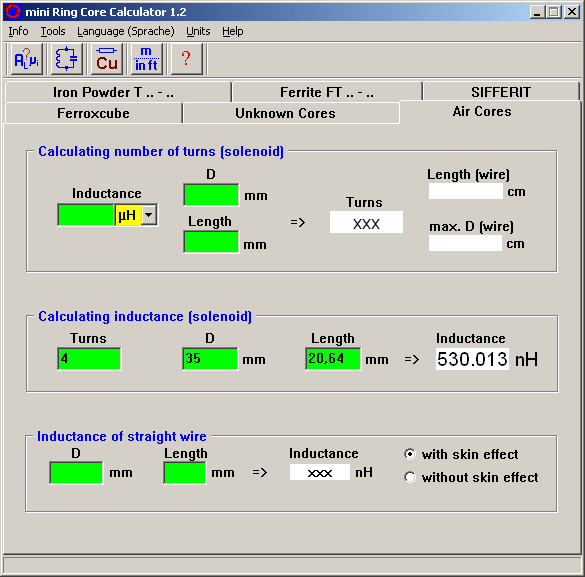
Task: Click the straight wire D input field
Action: click(x=76, y=473)
